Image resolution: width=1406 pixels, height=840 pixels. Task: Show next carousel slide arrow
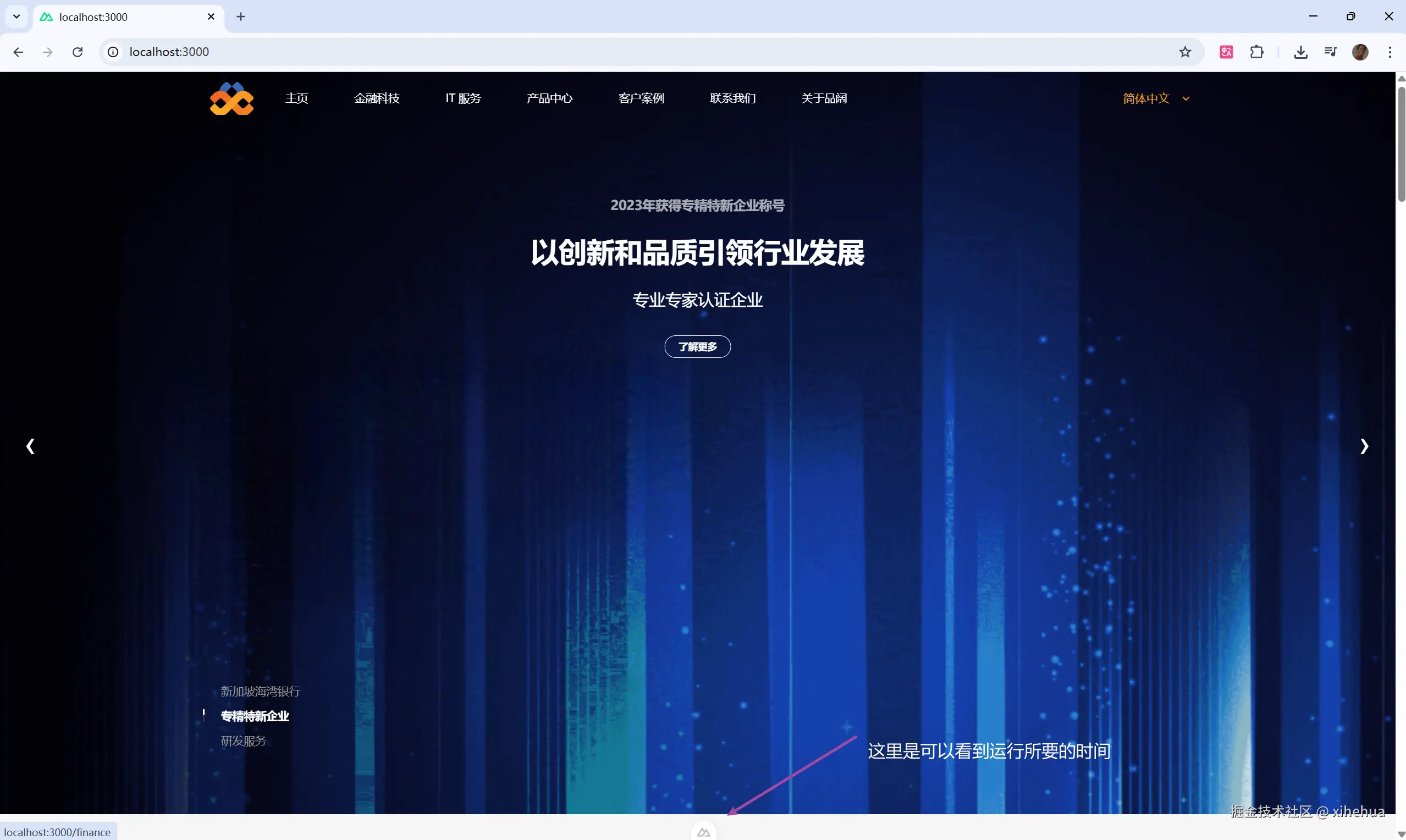coord(1364,446)
